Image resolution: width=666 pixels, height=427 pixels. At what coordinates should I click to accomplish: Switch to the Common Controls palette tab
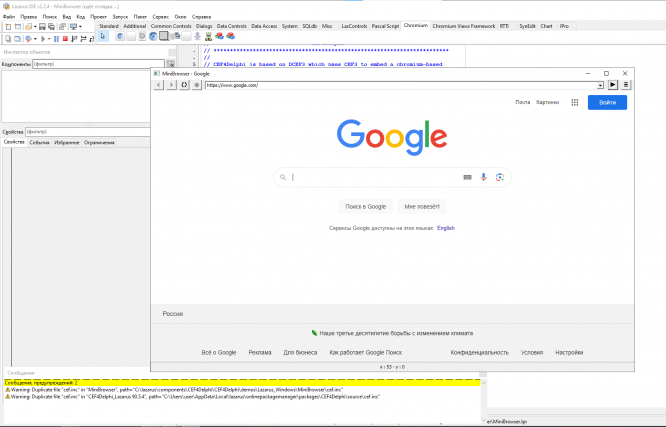point(171,26)
